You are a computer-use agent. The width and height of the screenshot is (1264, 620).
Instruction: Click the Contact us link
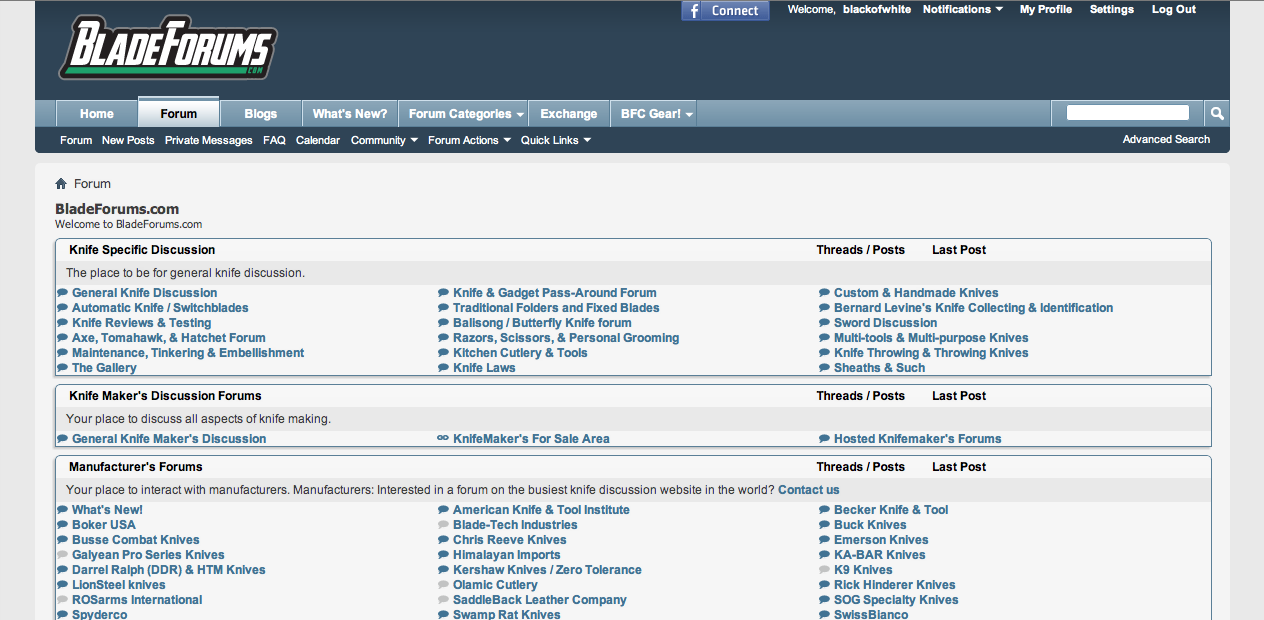(809, 490)
